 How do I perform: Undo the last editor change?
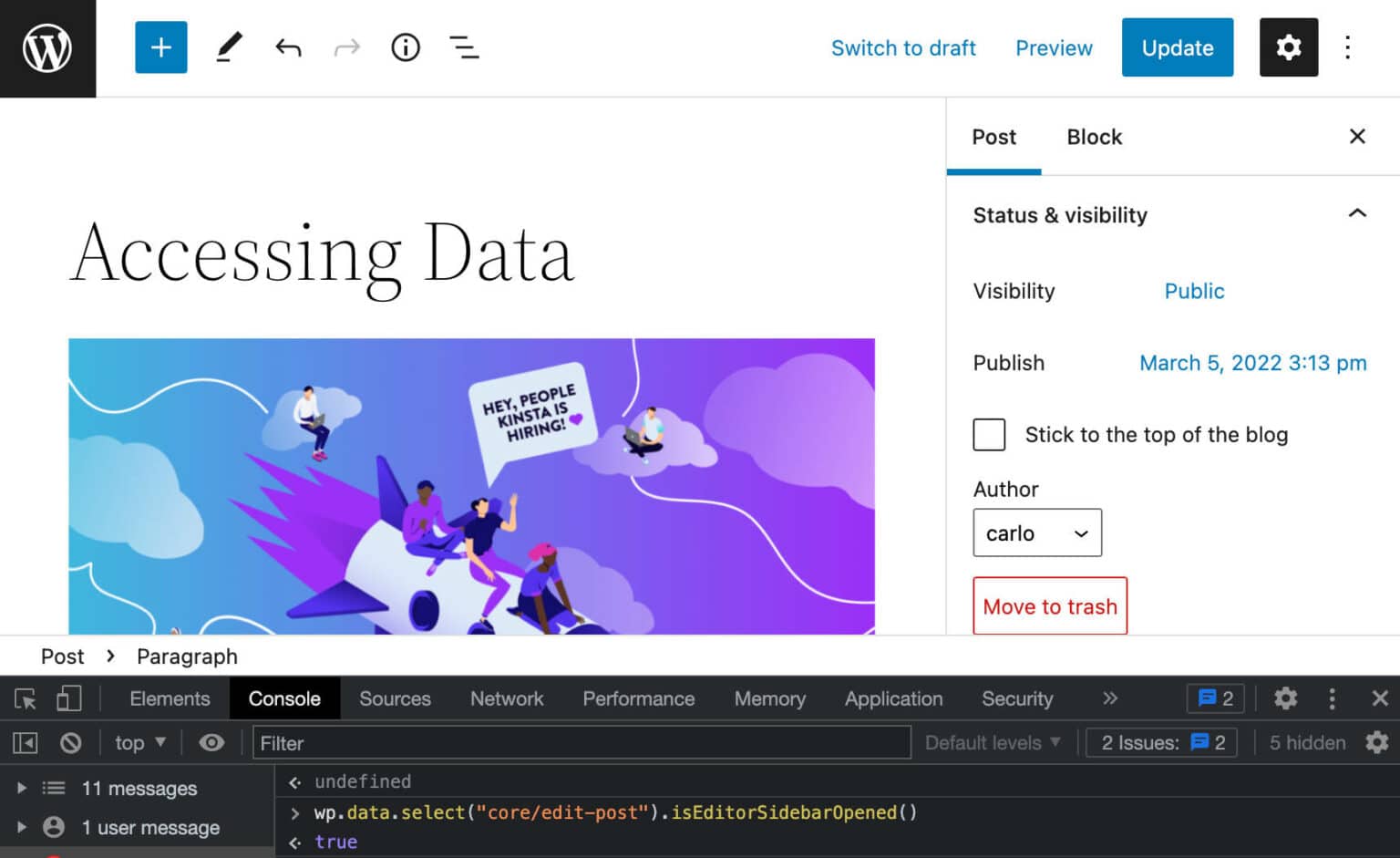pyautogui.click(x=288, y=47)
